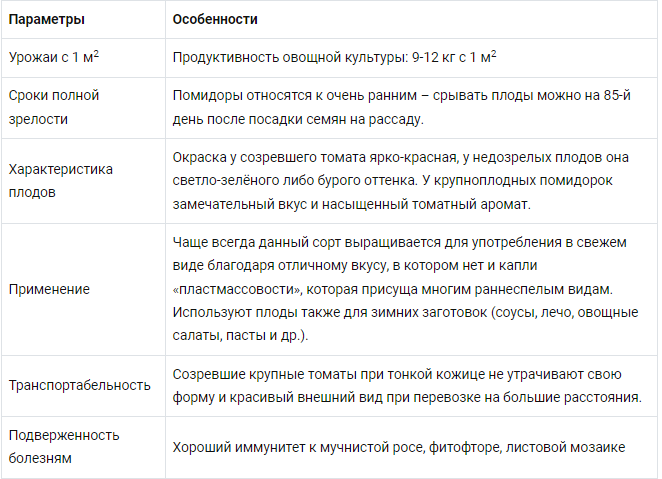The image size is (662, 479).
Task: Click the line listing зимних заготовок
Action: tap(405, 313)
